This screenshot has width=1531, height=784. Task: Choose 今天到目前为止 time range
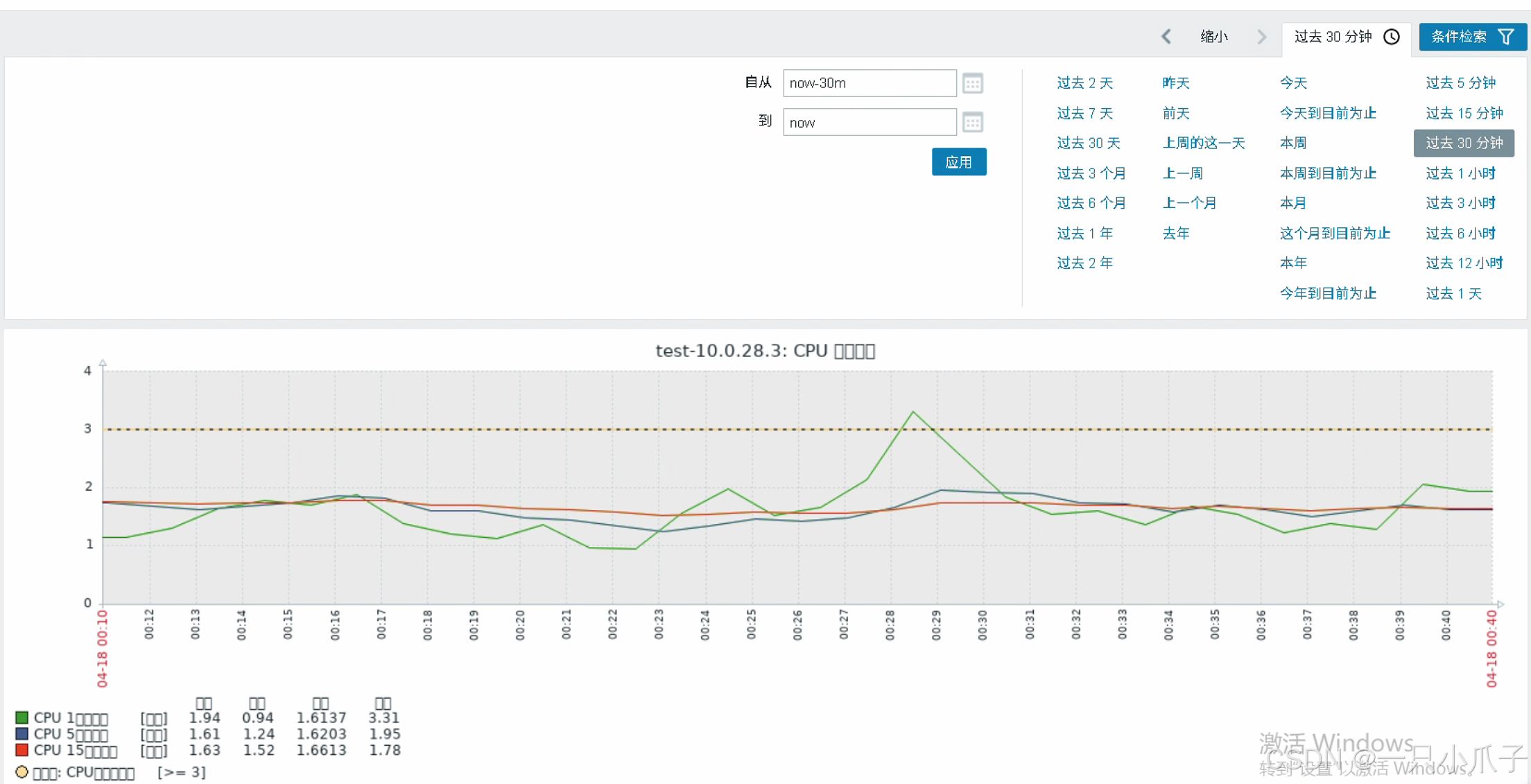(x=1327, y=113)
